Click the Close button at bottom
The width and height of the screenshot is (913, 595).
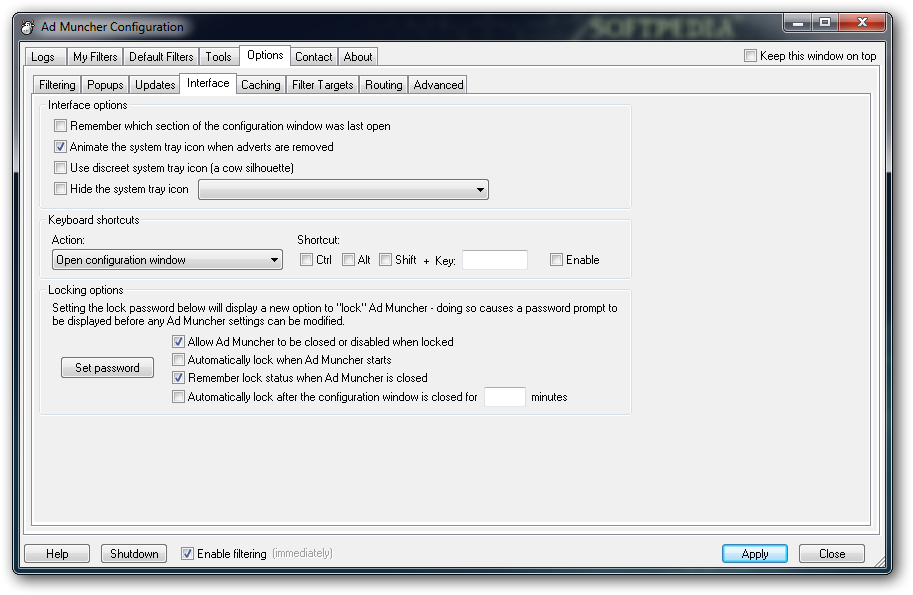[832, 554]
